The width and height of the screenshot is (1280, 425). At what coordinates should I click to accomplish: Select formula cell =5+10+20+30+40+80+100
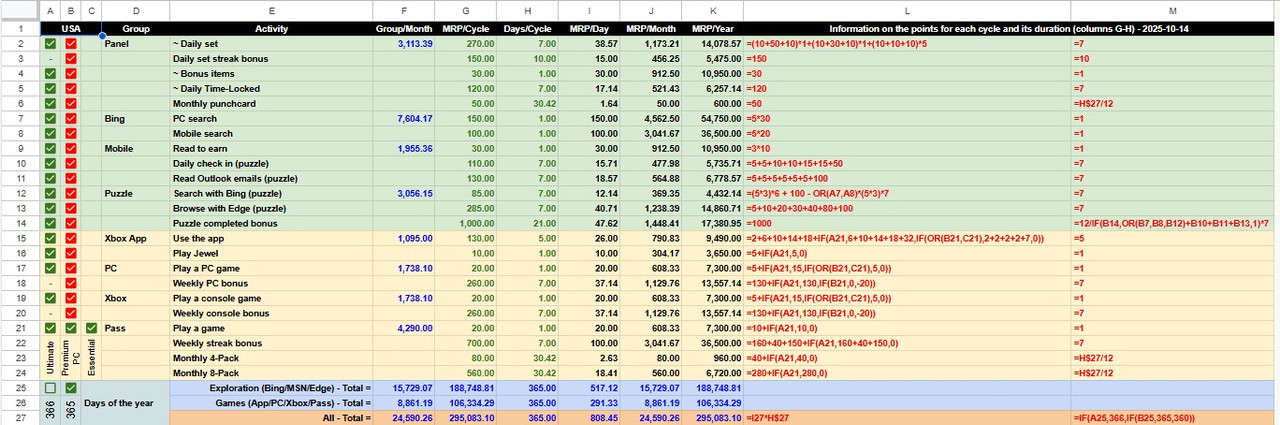point(907,208)
